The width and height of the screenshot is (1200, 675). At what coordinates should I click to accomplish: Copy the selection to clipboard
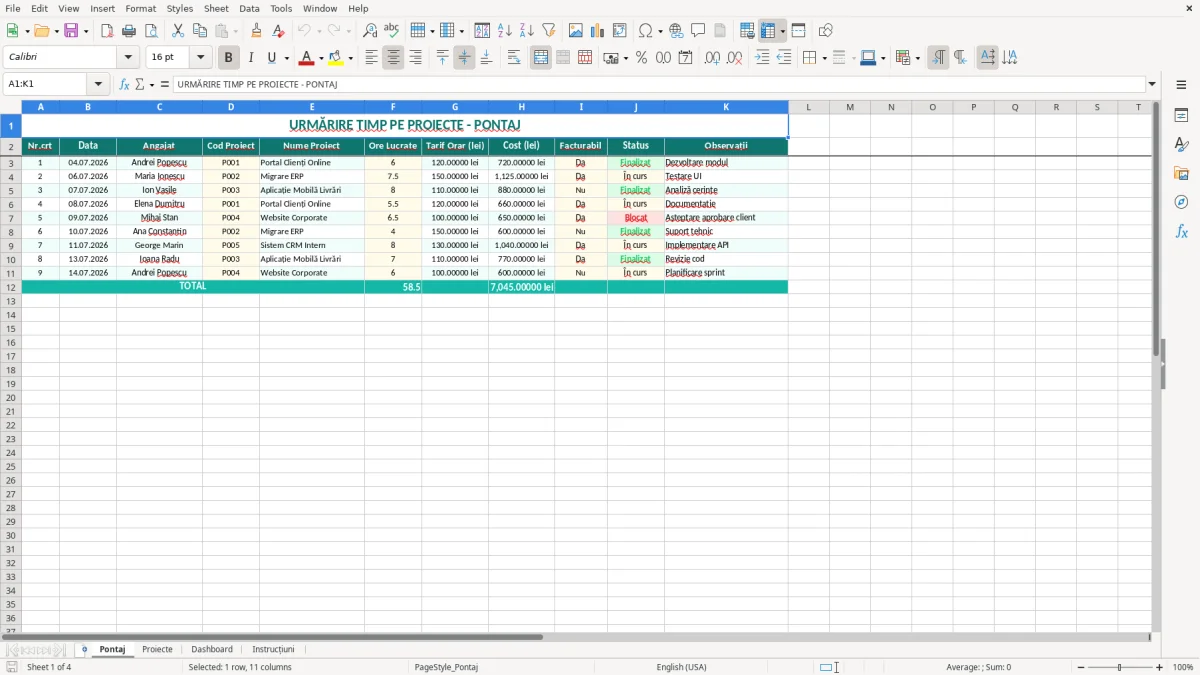200,31
